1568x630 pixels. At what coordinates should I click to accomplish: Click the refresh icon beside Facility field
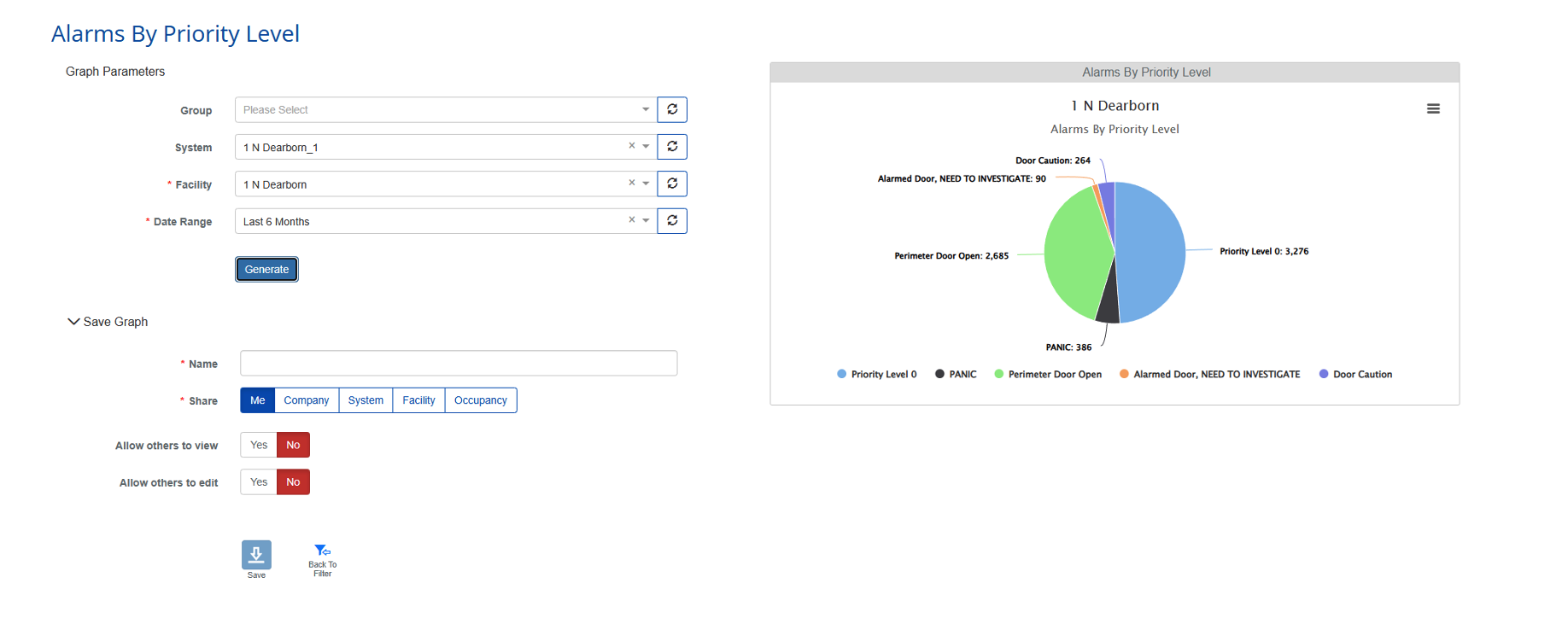(672, 184)
